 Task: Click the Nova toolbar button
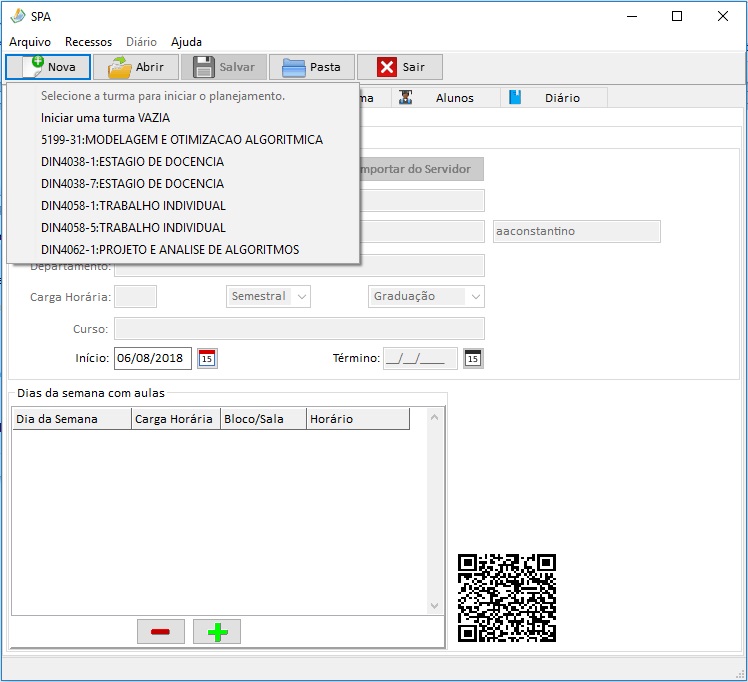point(48,67)
